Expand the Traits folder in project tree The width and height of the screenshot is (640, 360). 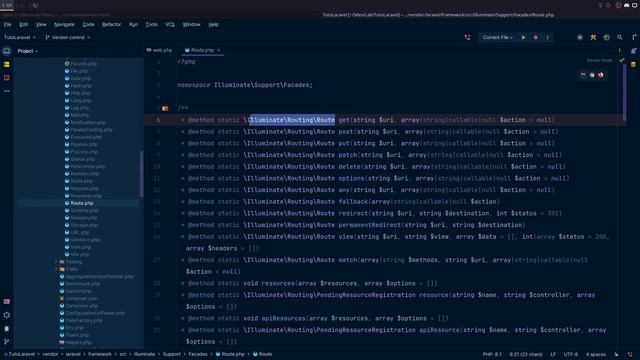coord(56,269)
